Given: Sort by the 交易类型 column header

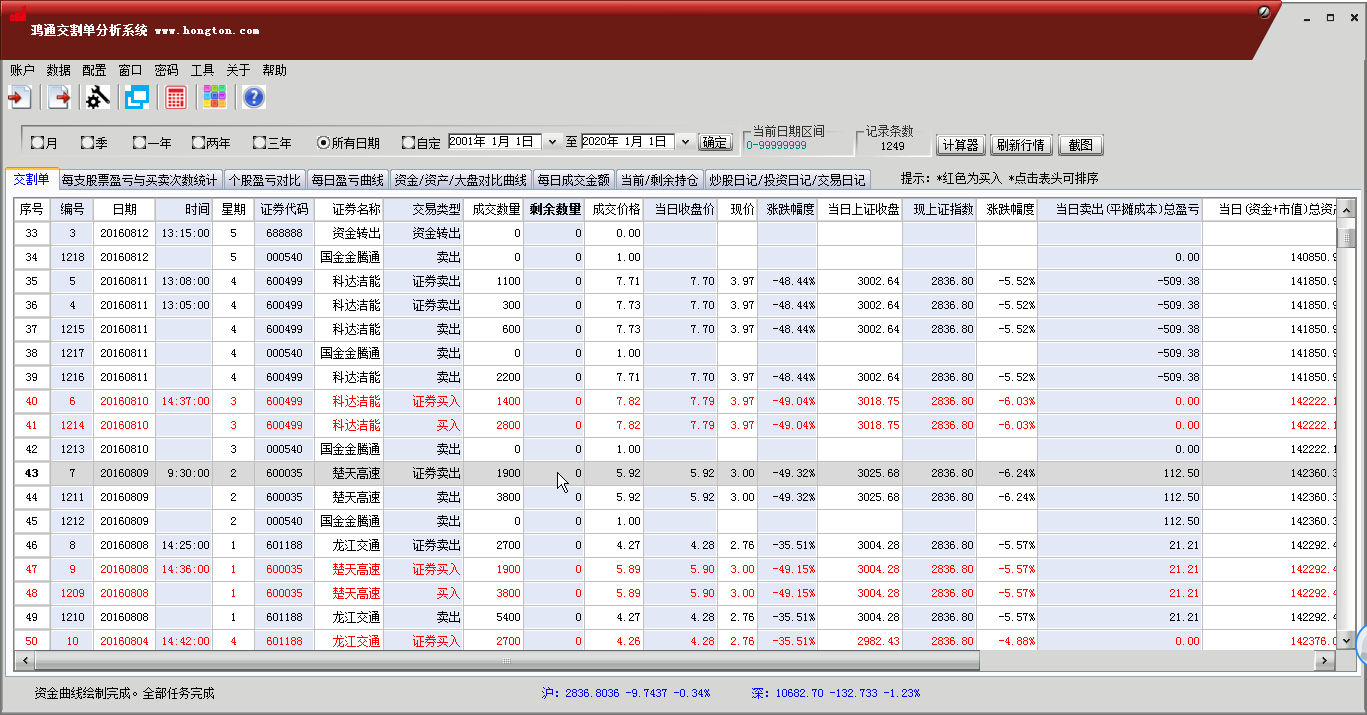Looking at the screenshot, I should [x=424, y=209].
